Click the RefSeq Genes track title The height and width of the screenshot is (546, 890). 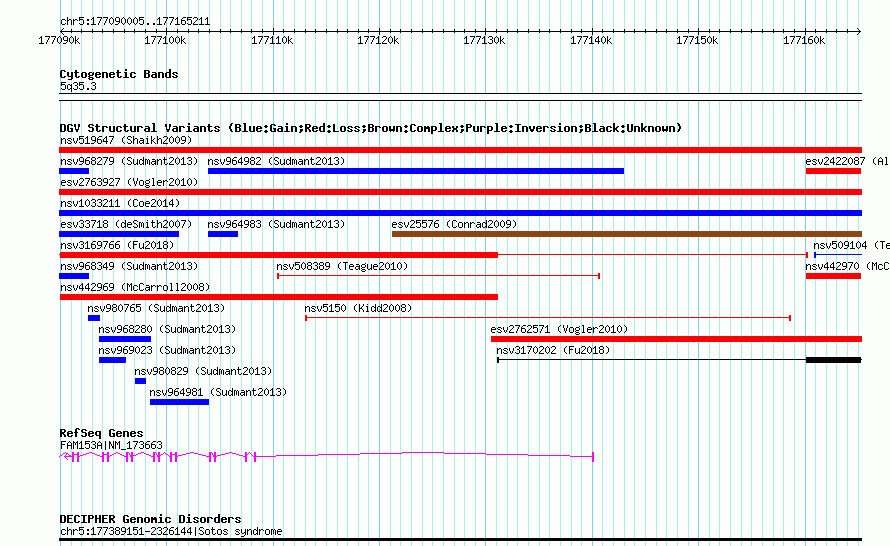101,433
